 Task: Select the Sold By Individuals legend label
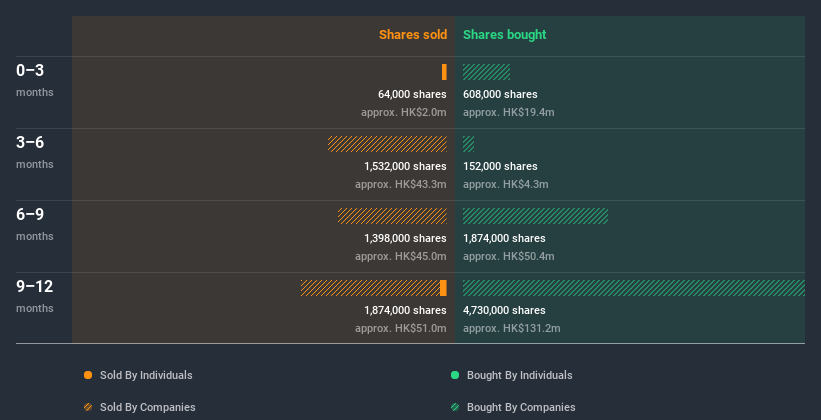(x=146, y=375)
